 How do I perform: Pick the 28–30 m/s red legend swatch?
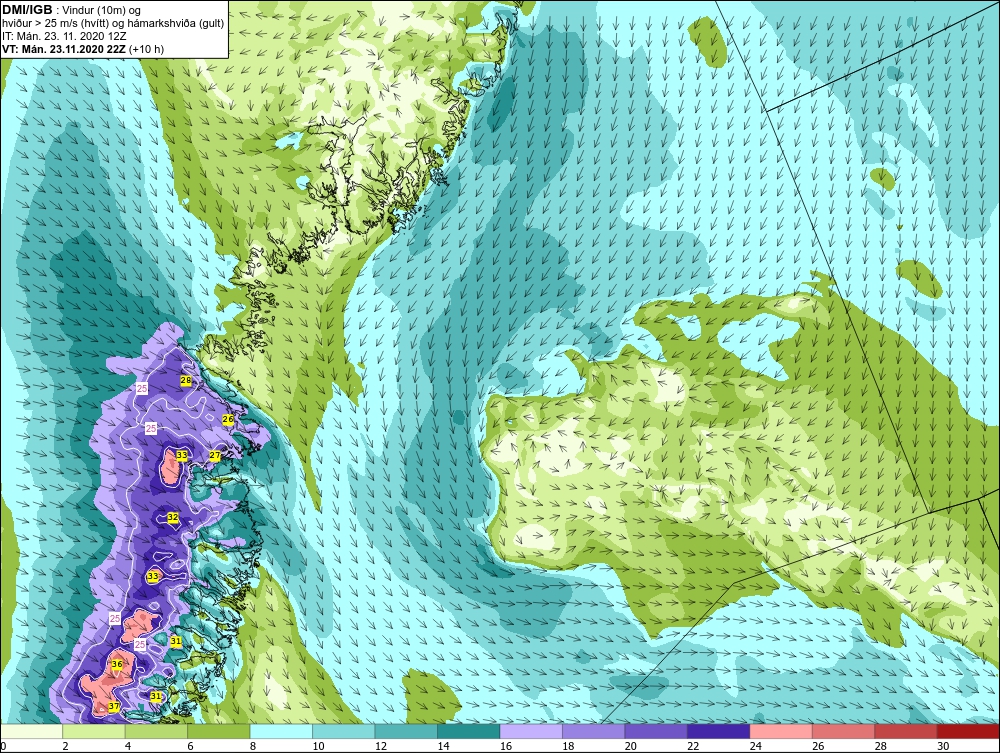(906, 731)
